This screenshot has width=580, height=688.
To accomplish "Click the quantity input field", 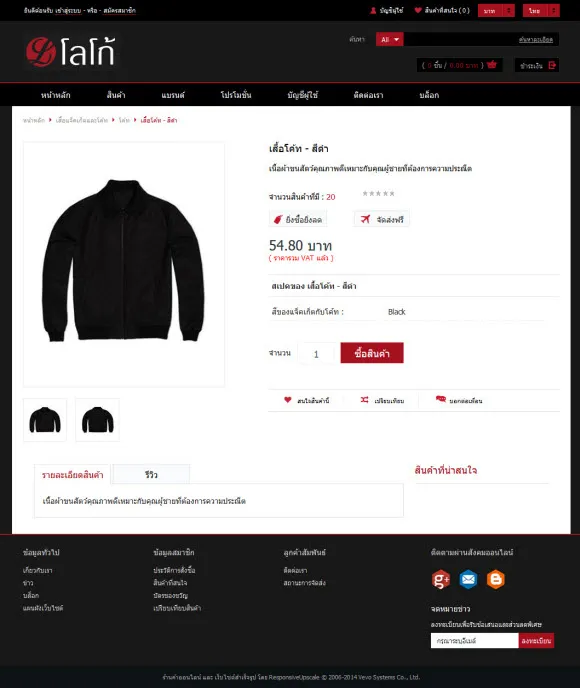I will pyautogui.click(x=316, y=354).
